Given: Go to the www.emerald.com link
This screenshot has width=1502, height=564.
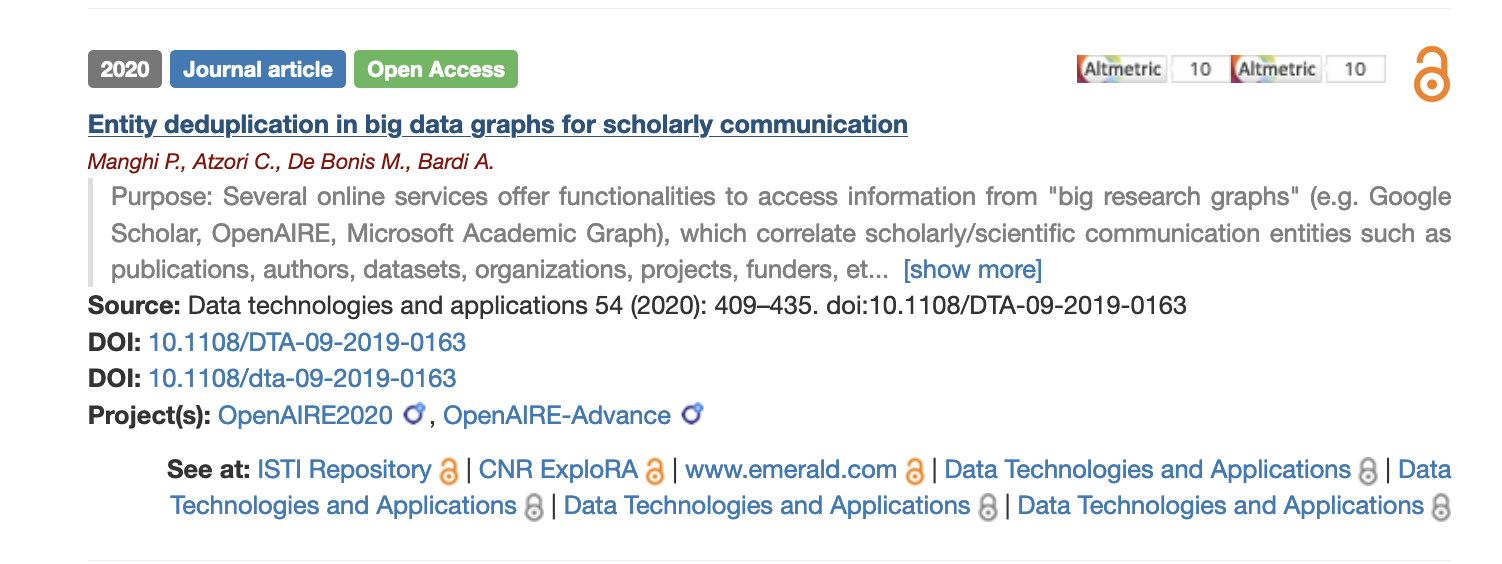Looking at the screenshot, I should (x=790, y=470).
